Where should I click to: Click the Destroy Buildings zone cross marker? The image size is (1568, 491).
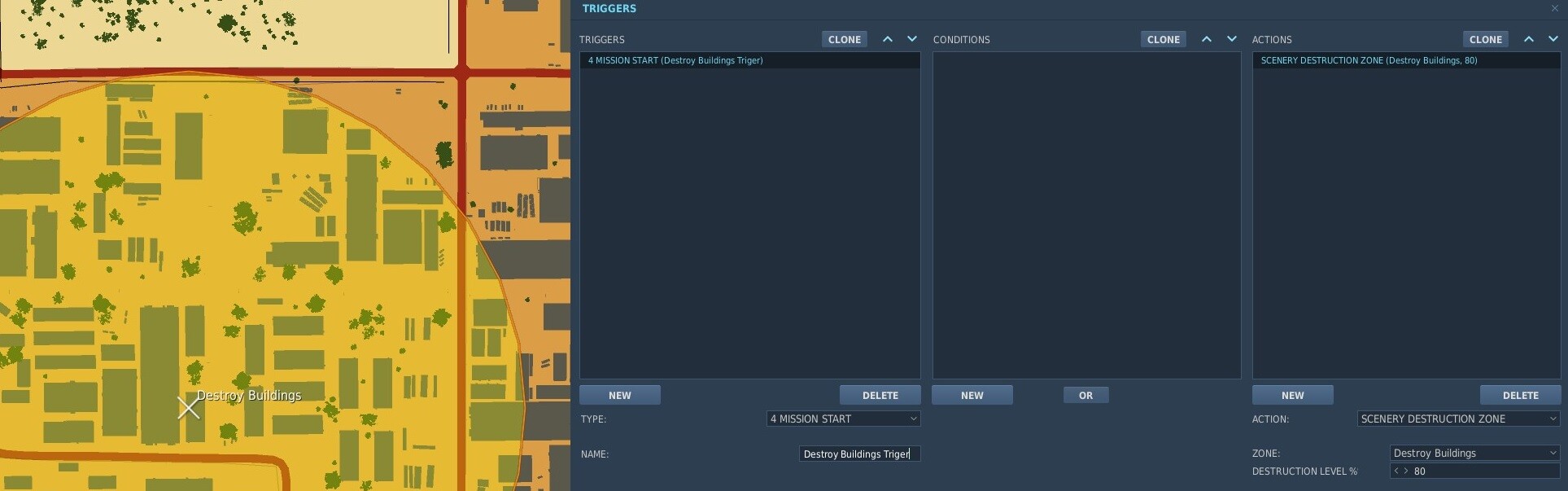[x=188, y=408]
